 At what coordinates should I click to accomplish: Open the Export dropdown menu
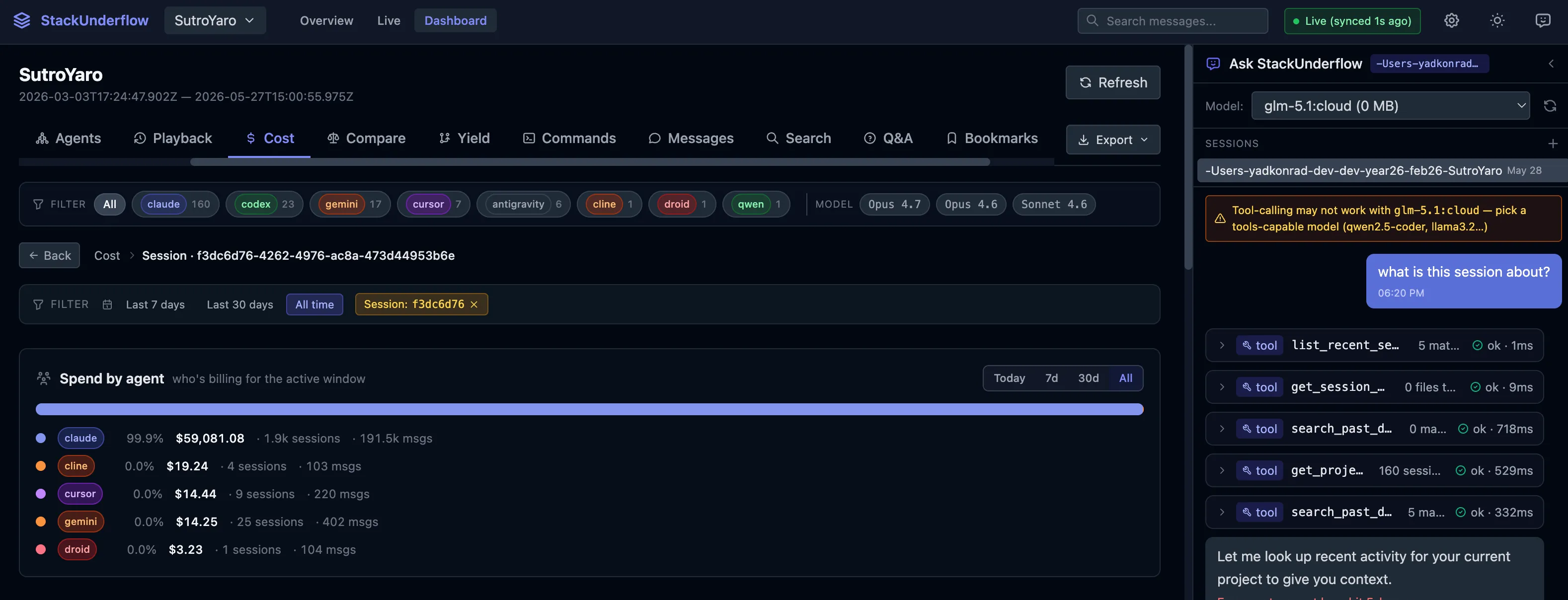(1113, 140)
